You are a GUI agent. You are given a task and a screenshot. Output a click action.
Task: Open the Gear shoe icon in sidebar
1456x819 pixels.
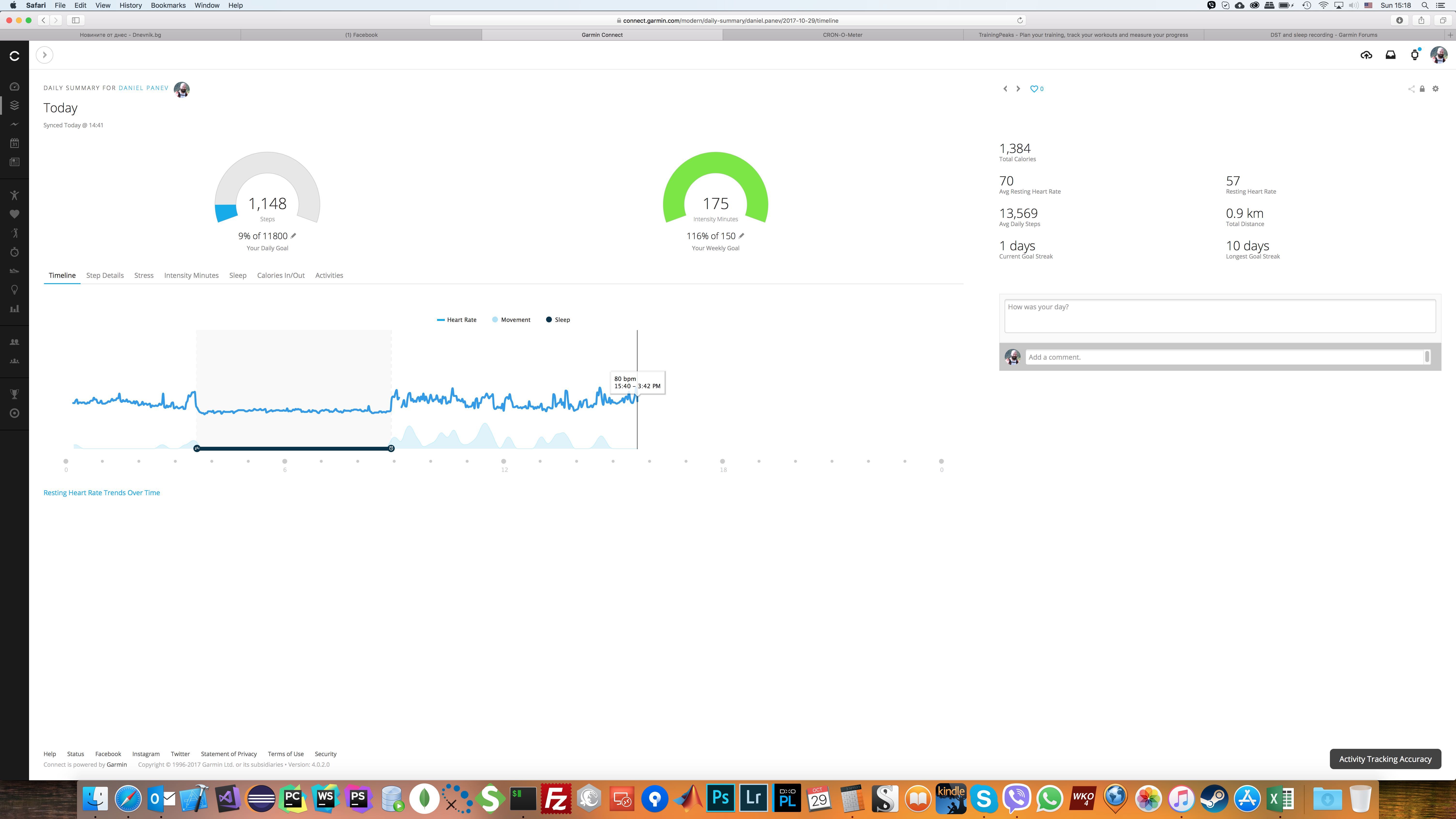point(15,271)
